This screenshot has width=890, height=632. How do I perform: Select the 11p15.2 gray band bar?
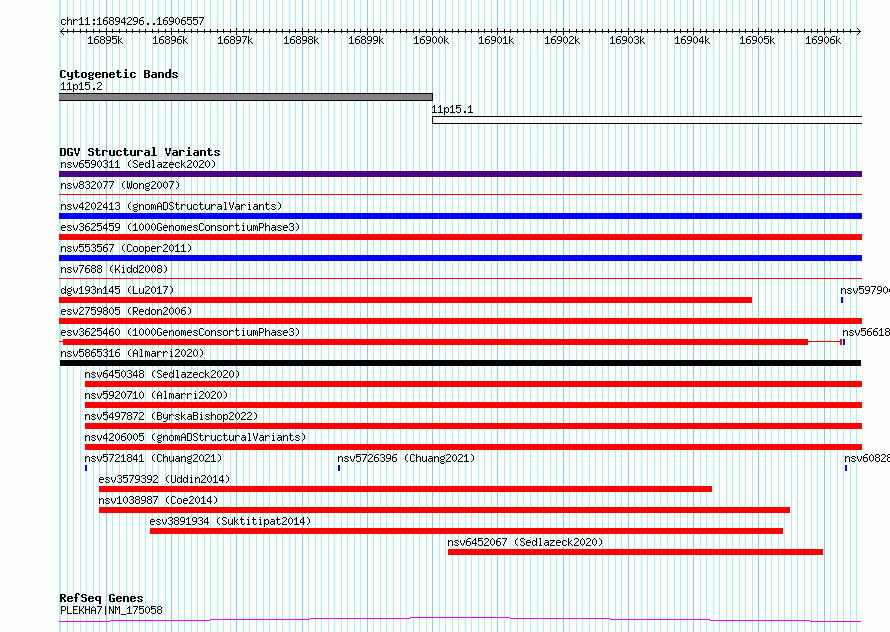(246, 97)
